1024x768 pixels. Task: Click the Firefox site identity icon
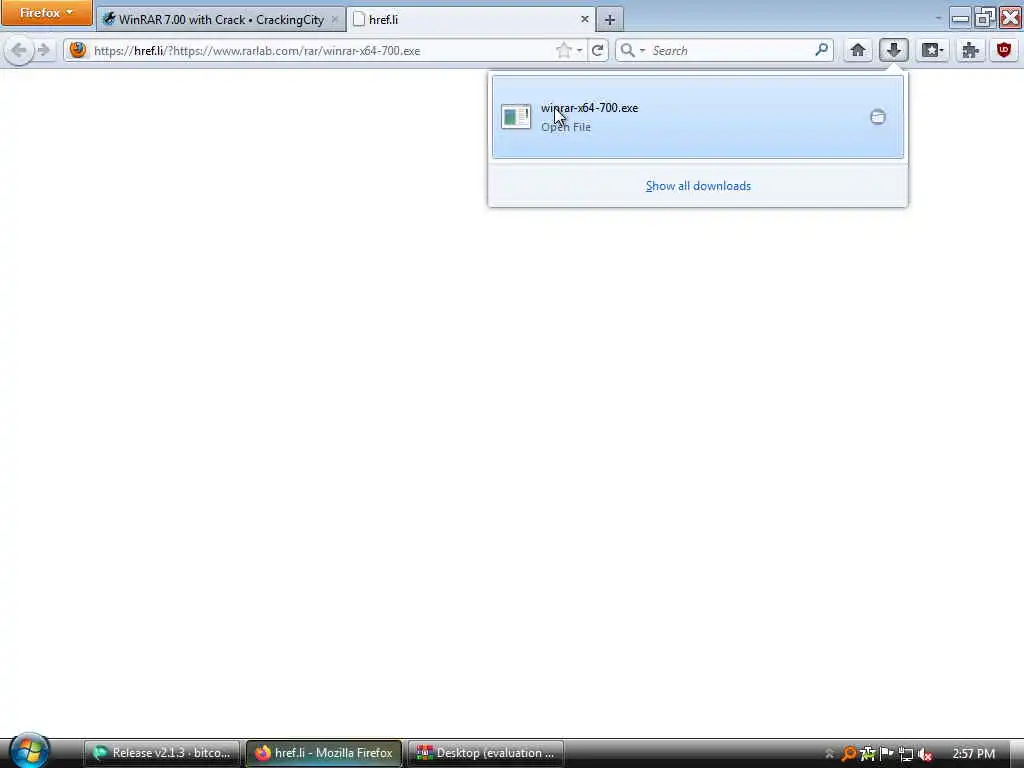tap(78, 50)
